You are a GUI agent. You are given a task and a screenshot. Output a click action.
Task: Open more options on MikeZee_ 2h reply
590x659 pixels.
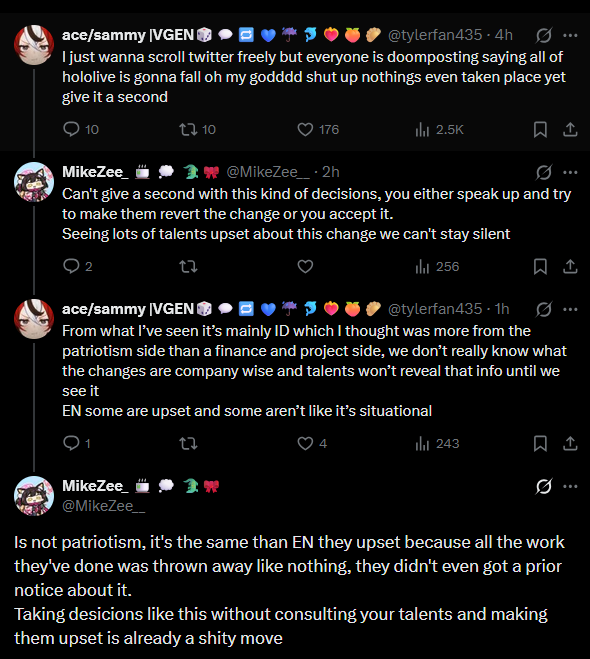tap(570, 172)
